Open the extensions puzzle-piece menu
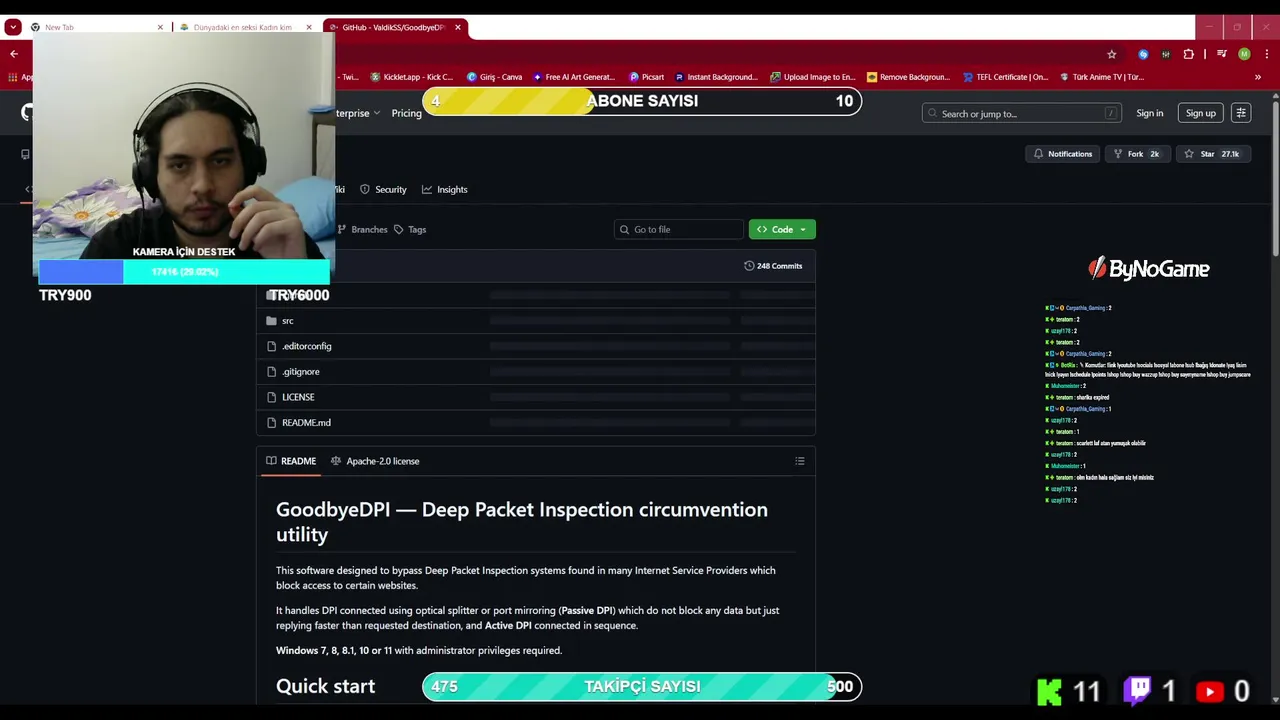The width and height of the screenshot is (1280, 720). click(x=1188, y=54)
